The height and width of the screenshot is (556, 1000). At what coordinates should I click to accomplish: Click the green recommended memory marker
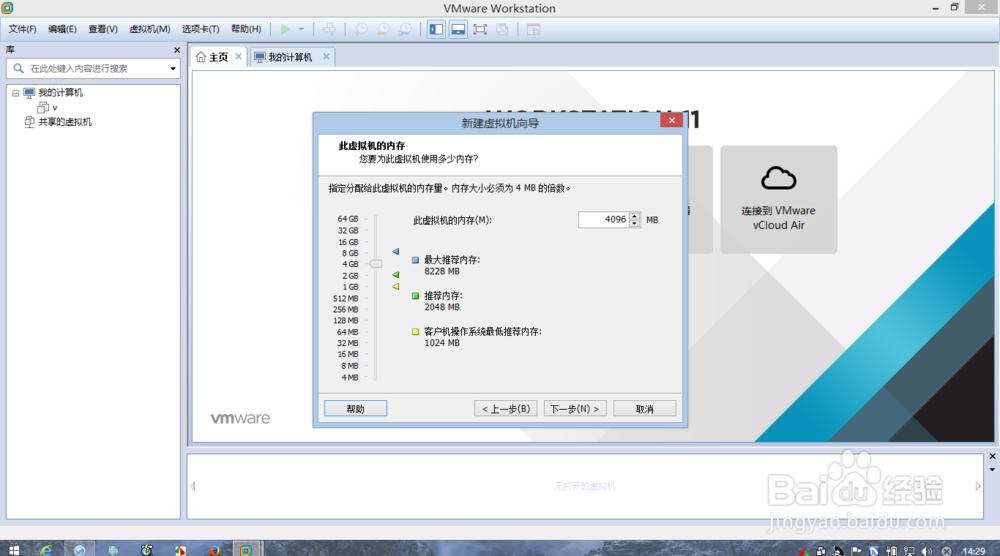tap(395, 275)
